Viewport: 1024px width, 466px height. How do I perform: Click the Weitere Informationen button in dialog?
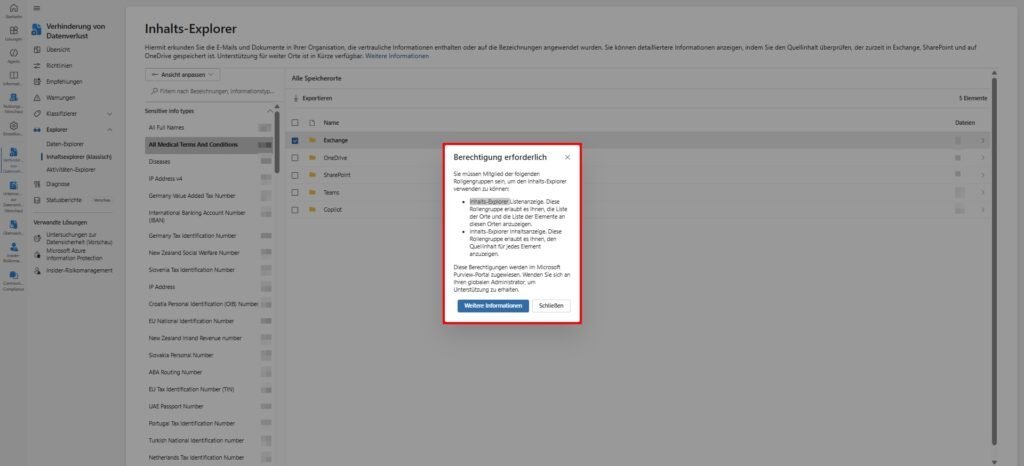click(x=493, y=305)
